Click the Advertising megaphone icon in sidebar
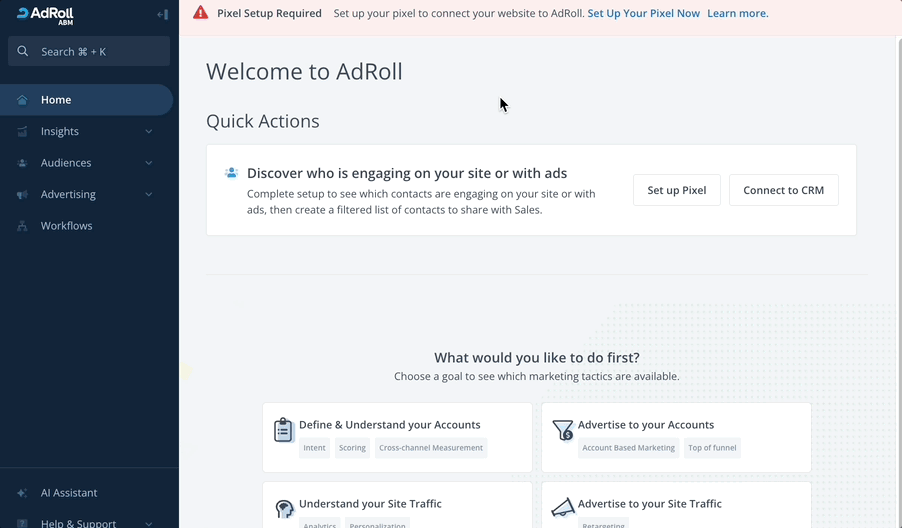The height and width of the screenshot is (528, 902). [x=22, y=195]
